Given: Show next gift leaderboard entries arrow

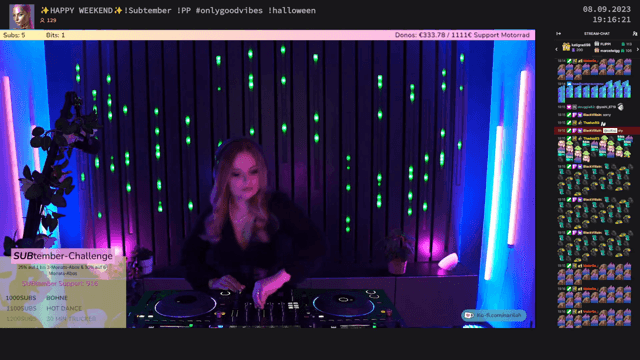Looking at the screenshot, I should (638, 49).
